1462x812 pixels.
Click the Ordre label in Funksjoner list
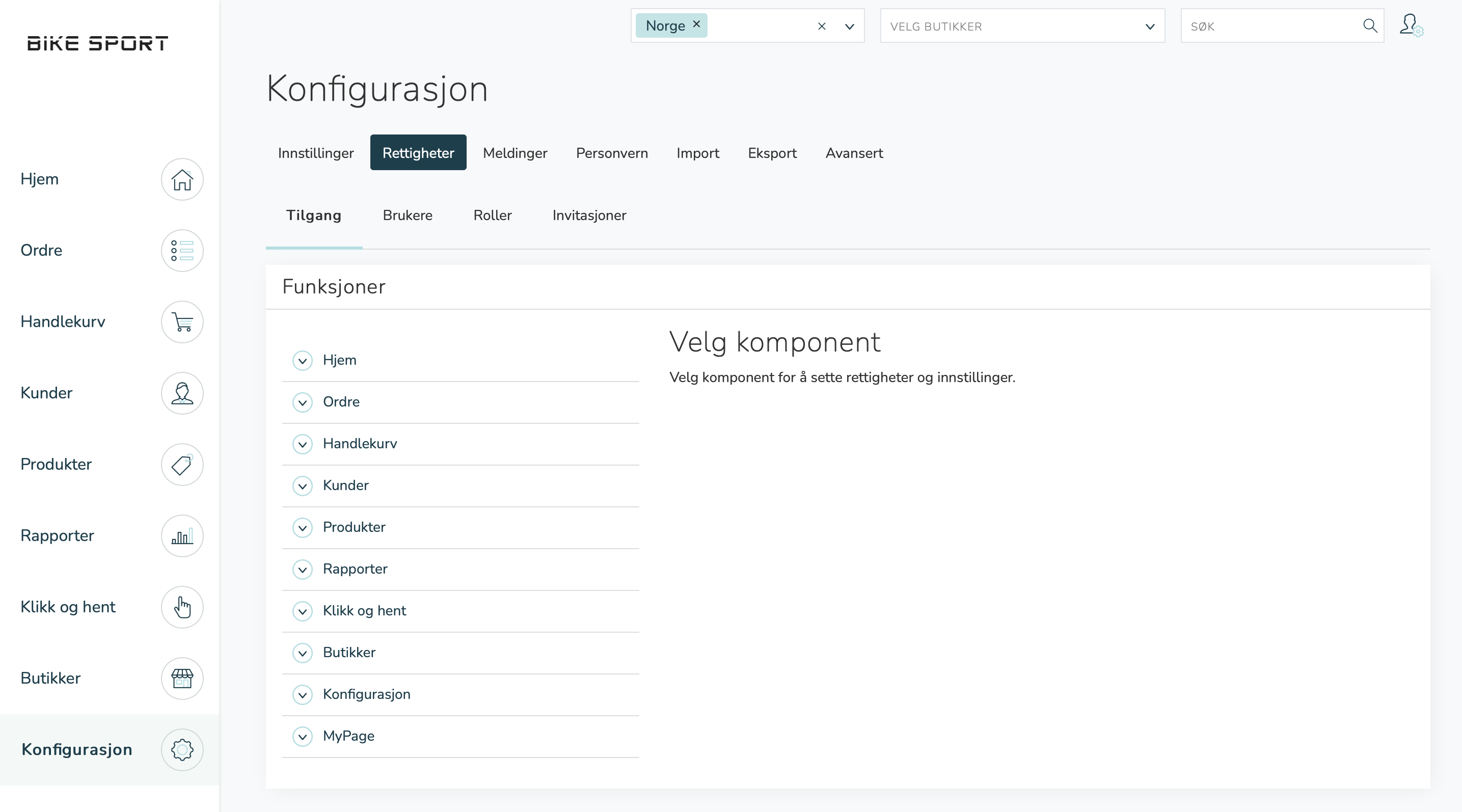tap(341, 402)
